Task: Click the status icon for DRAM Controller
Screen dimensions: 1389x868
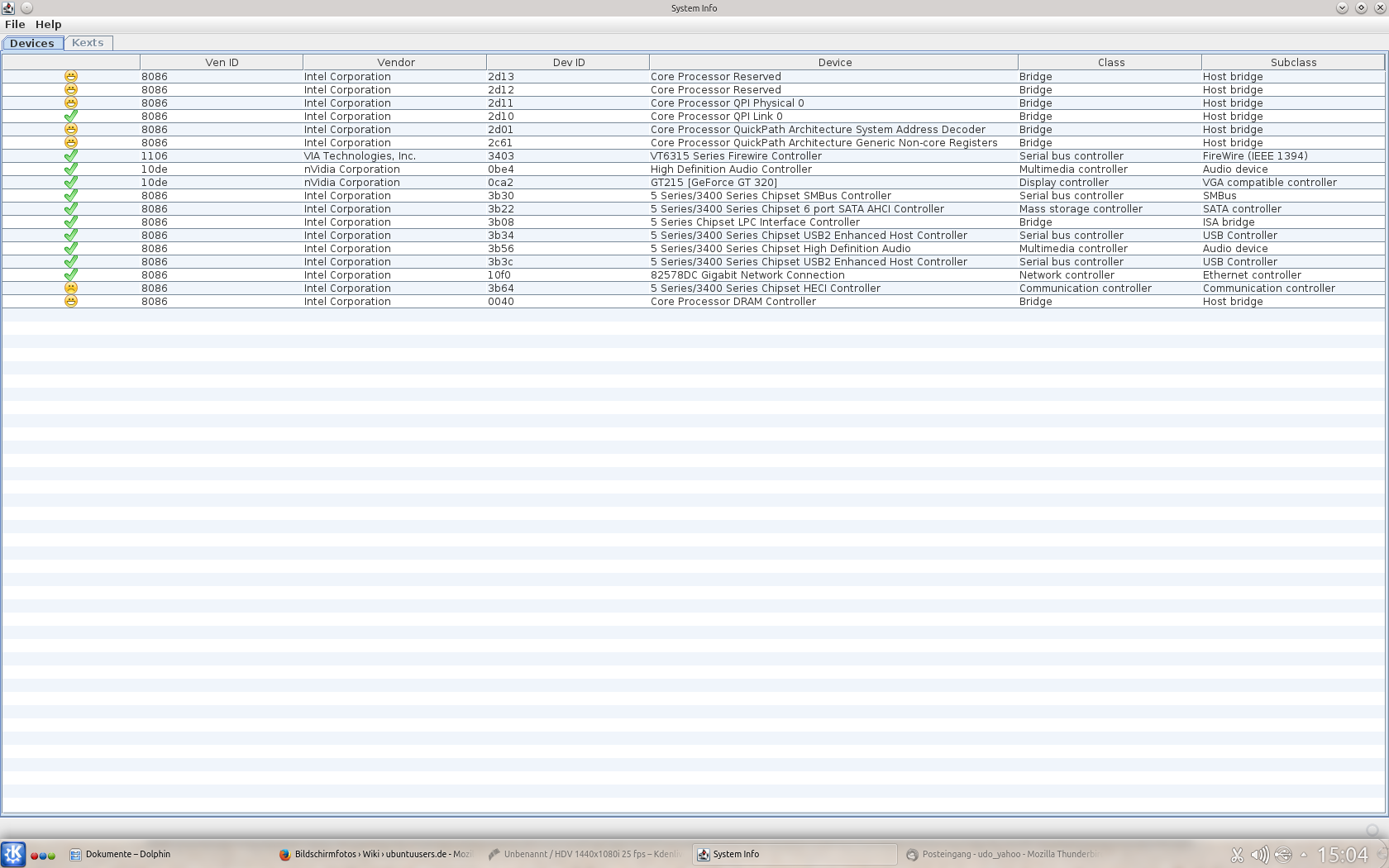Action: coord(71,301)
